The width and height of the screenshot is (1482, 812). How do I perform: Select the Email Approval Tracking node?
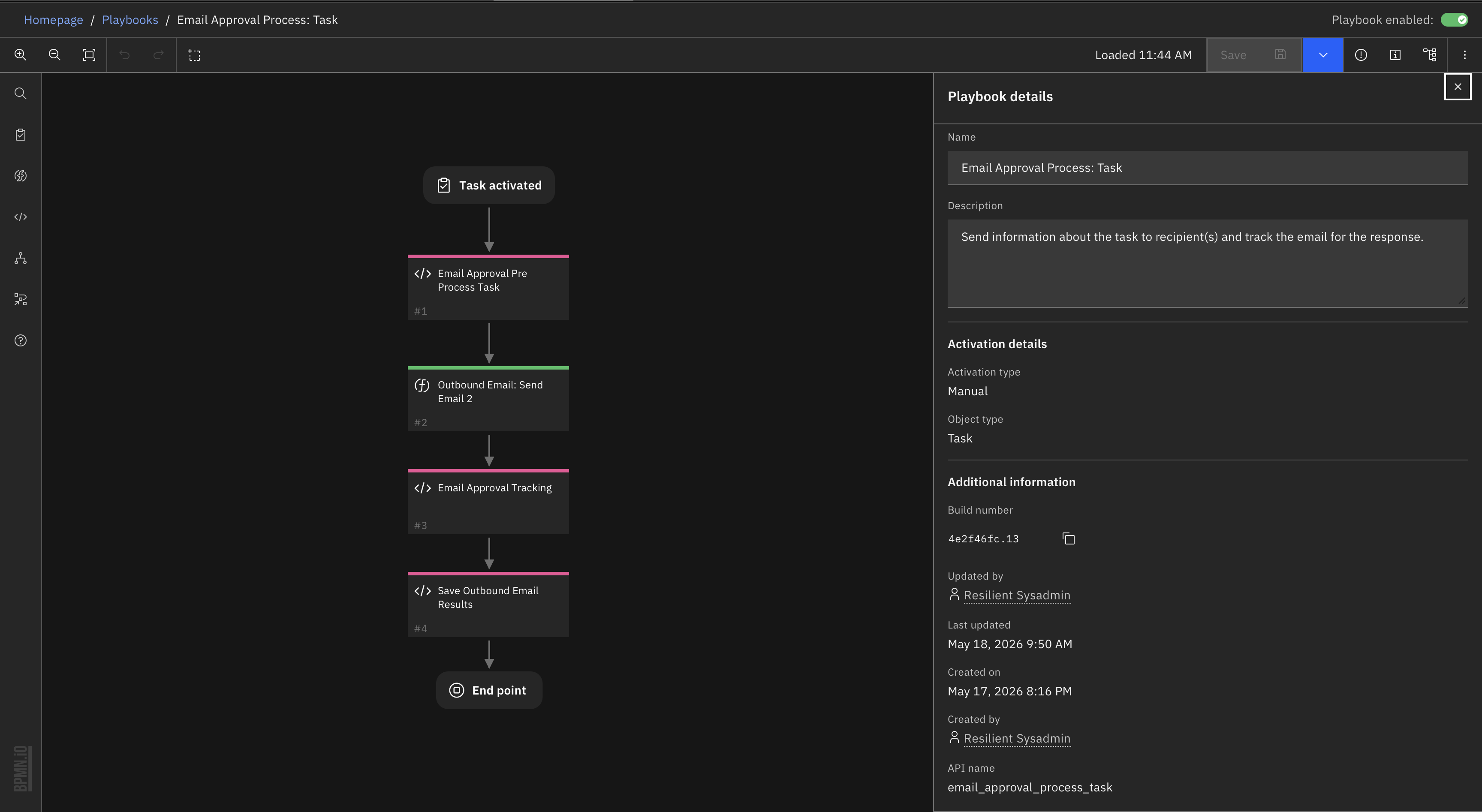tap(488, 502)
